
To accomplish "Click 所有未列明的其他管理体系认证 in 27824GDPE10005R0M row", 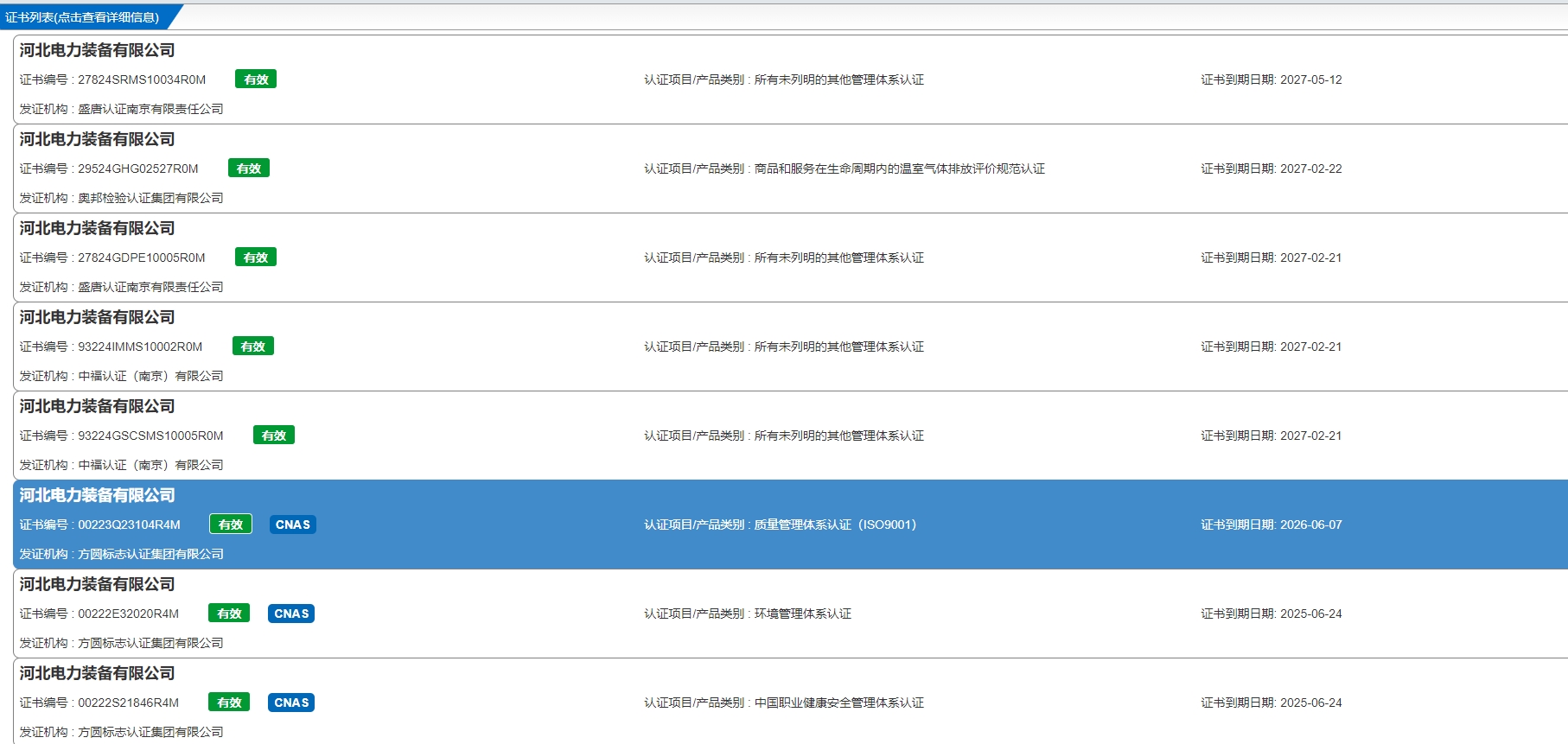I will click(839, 258).
